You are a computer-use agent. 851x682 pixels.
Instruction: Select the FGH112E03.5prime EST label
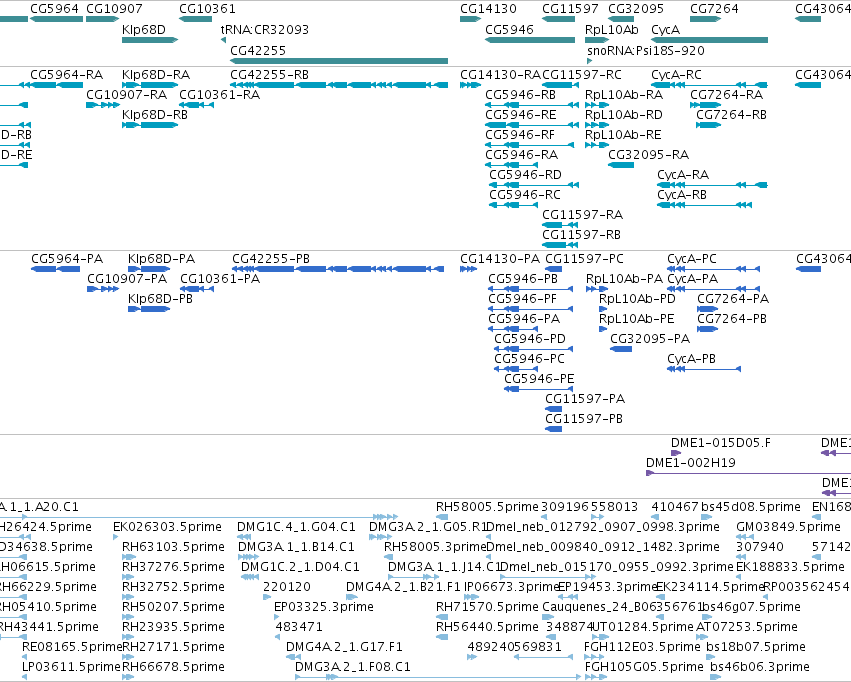click(x=642, y=647)
